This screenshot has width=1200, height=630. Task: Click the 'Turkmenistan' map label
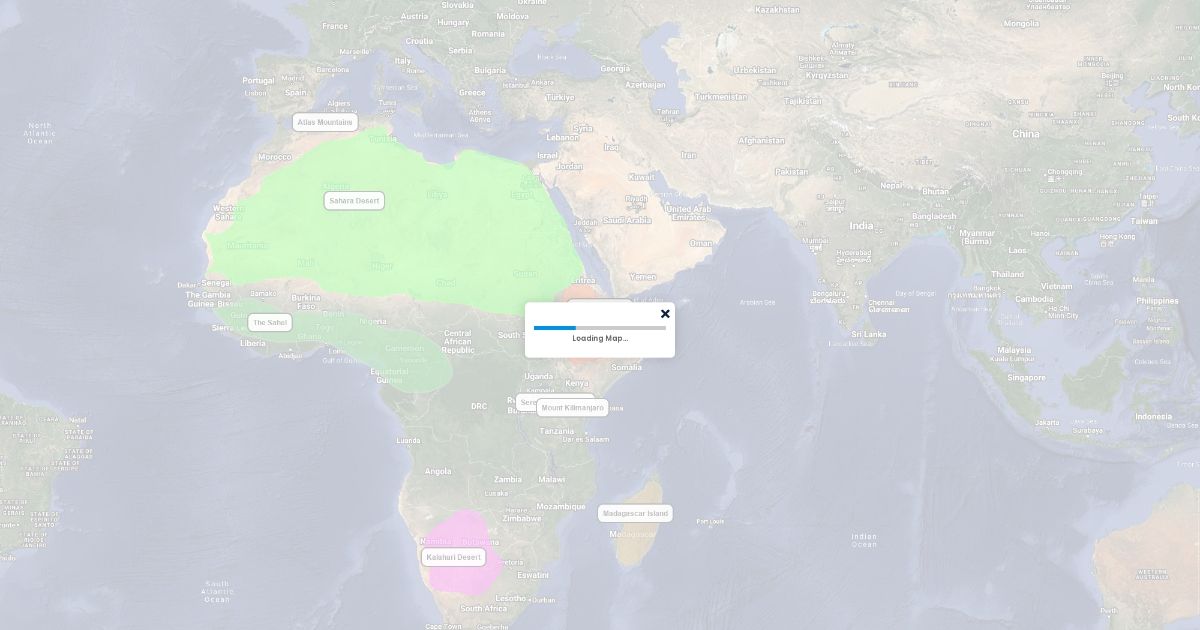721,97
